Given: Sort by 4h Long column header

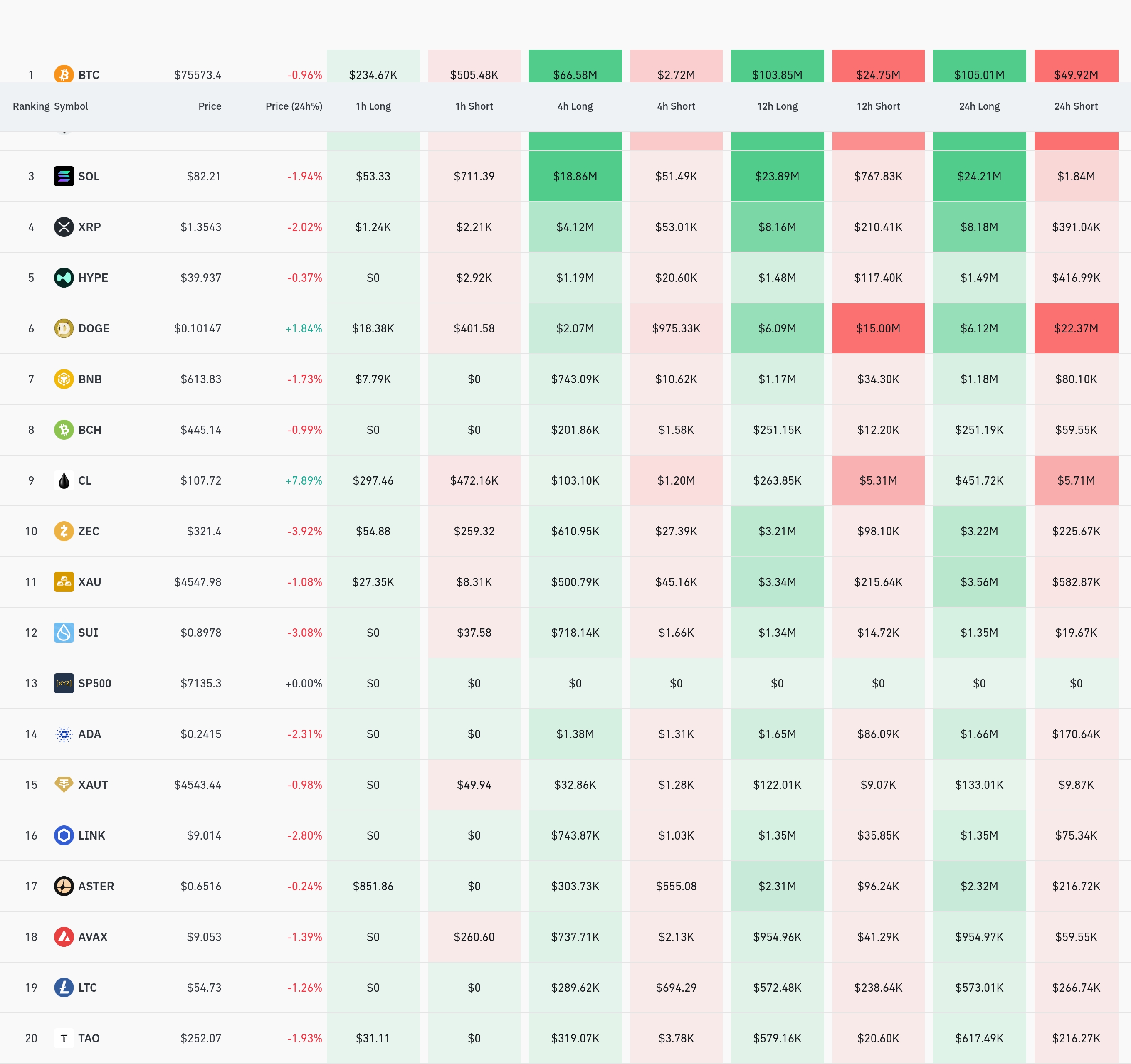Looking at the screenshot, I should click(x=575, y=106).
